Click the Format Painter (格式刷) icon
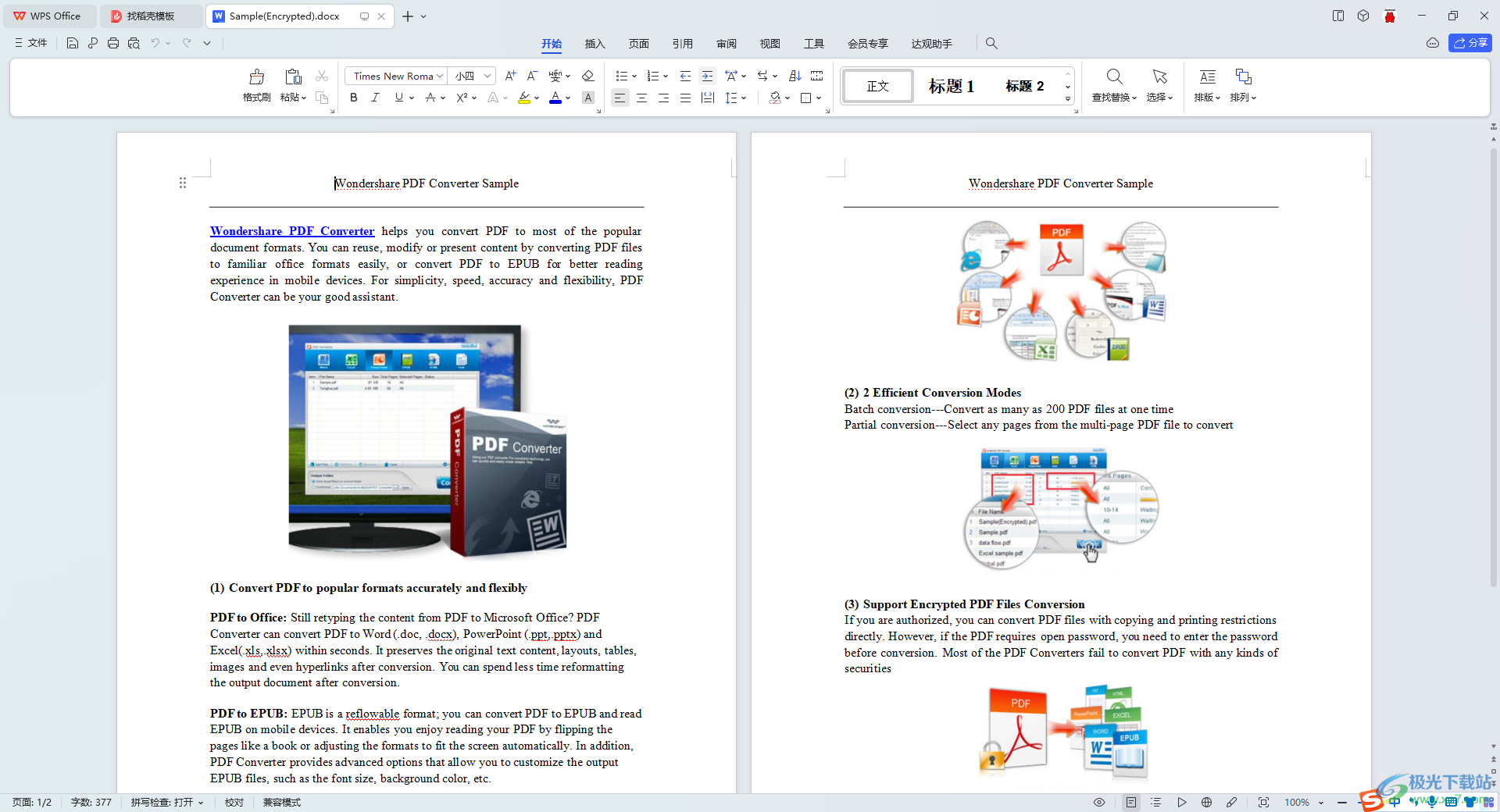Screen dimensions: 1500x812 [x=256, y=77]
